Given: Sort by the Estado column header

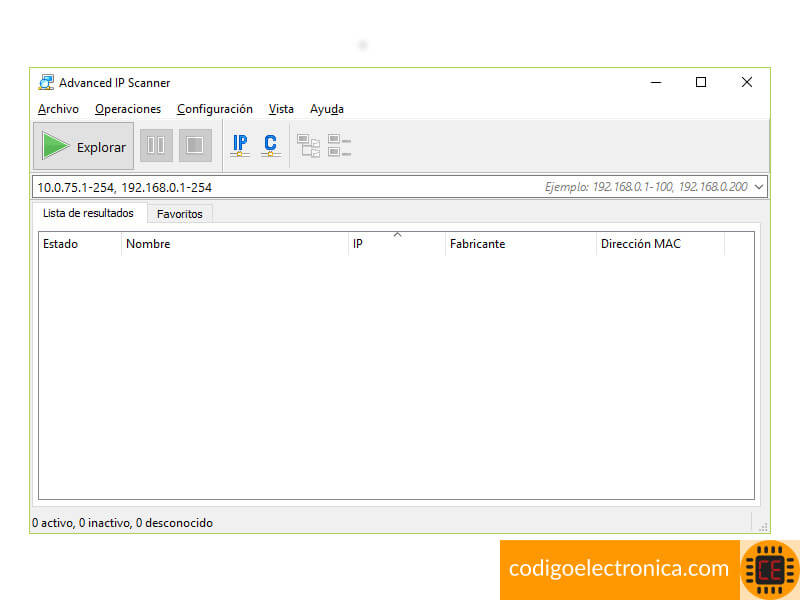Looking at the screenshot, I should tap(80, 244).
